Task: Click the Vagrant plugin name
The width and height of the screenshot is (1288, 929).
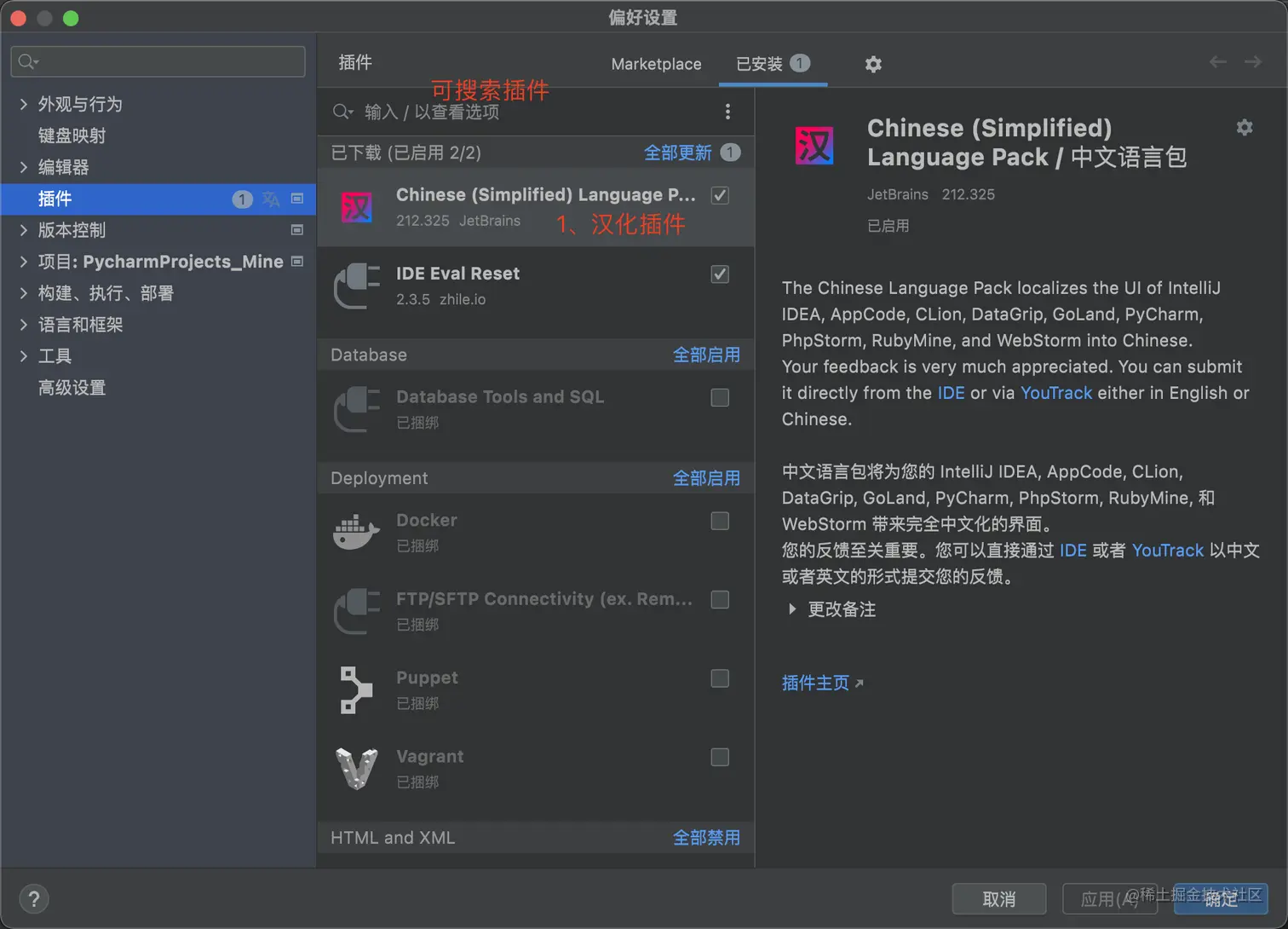Action: [x=430, y=756]
